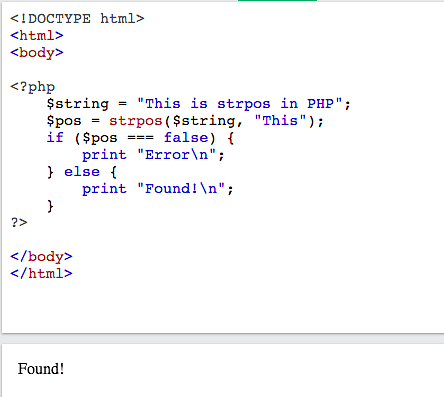Click the "Error\n" string literal
Image resolution: width=444 pixels, height=397 pixels.
point(177,155)
